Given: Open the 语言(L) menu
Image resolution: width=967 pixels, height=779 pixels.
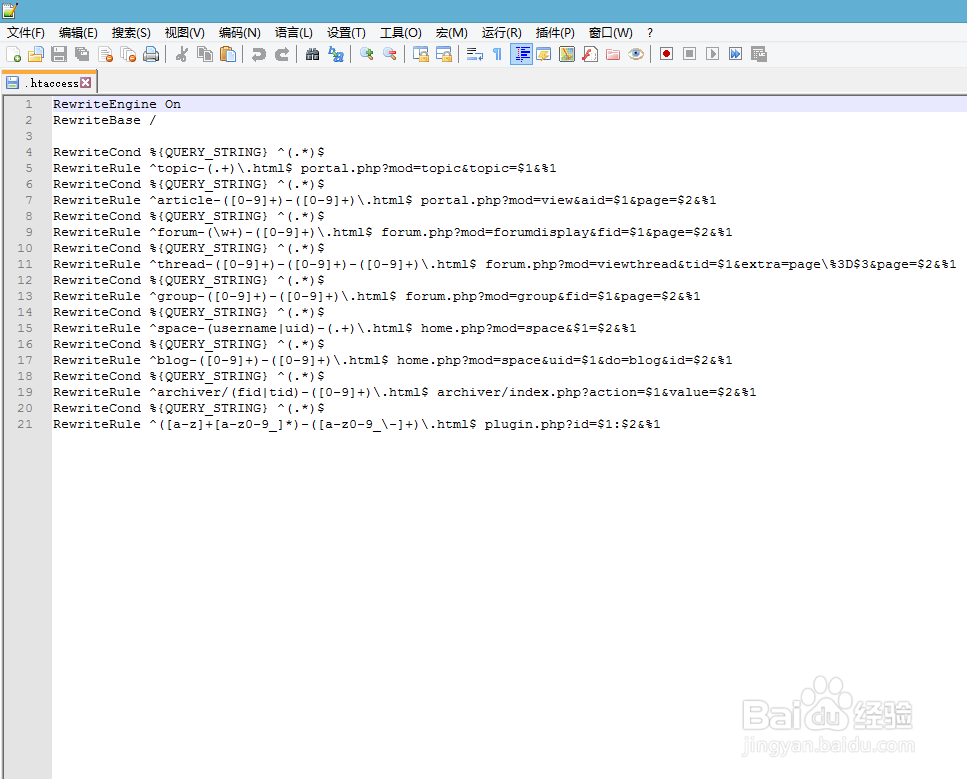Looking at the screenshot, I should [294, 33].
